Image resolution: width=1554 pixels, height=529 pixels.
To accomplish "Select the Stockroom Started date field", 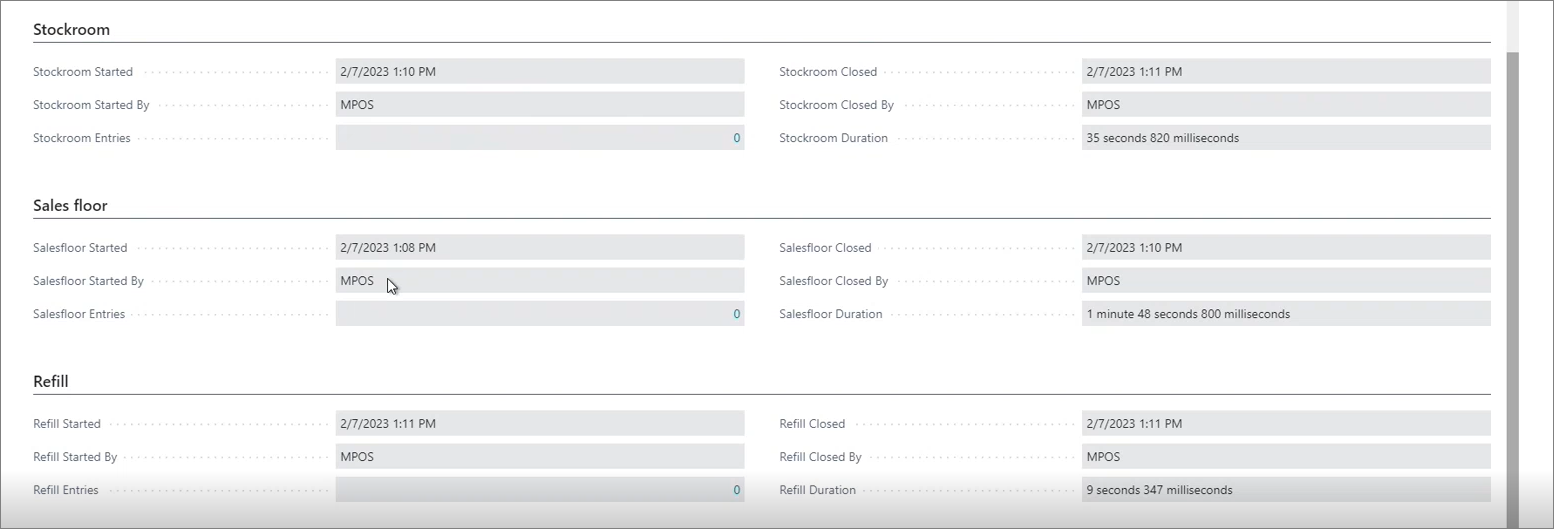I will (540, 72).
